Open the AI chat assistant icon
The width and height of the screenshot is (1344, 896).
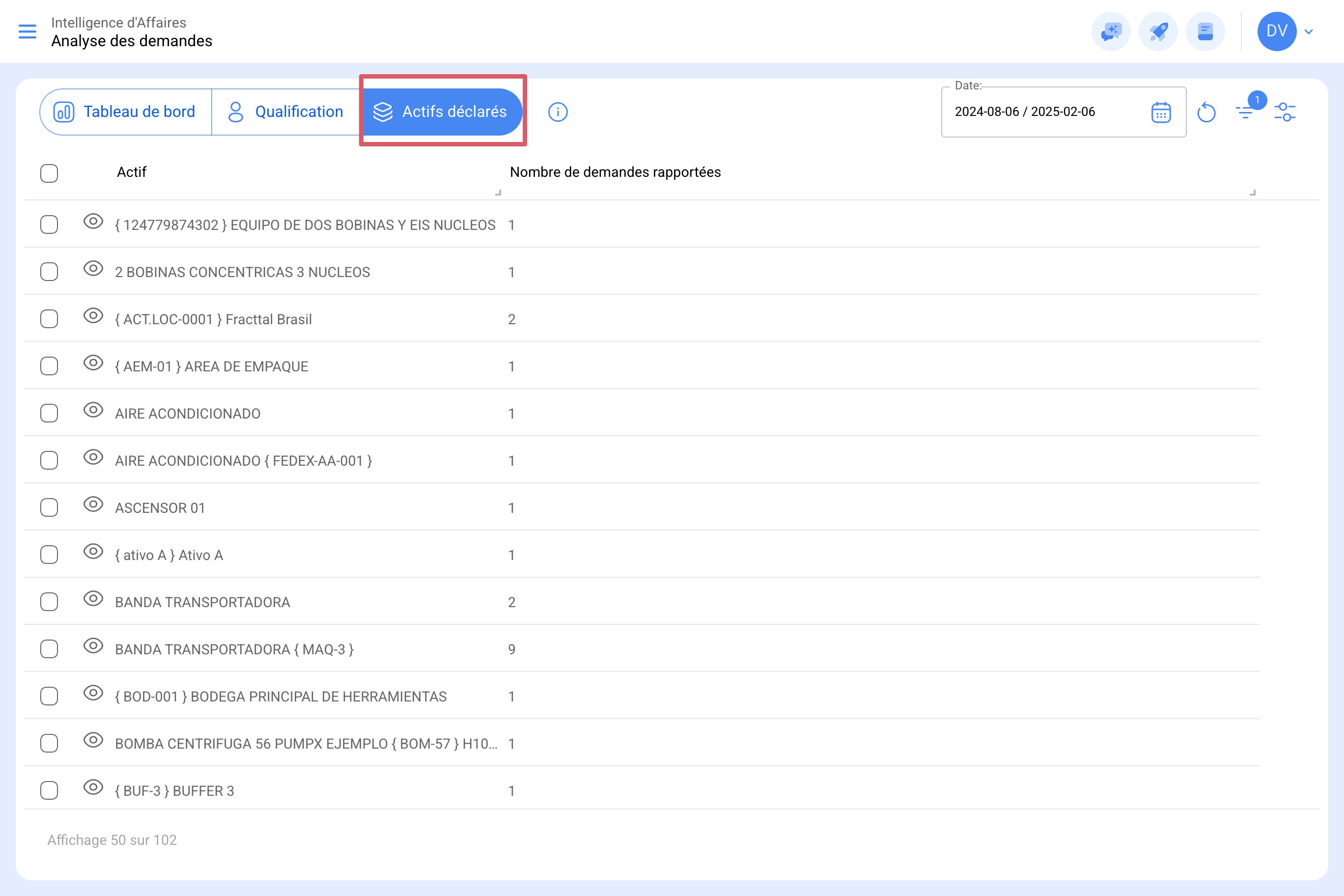[x=1111, y=31]
